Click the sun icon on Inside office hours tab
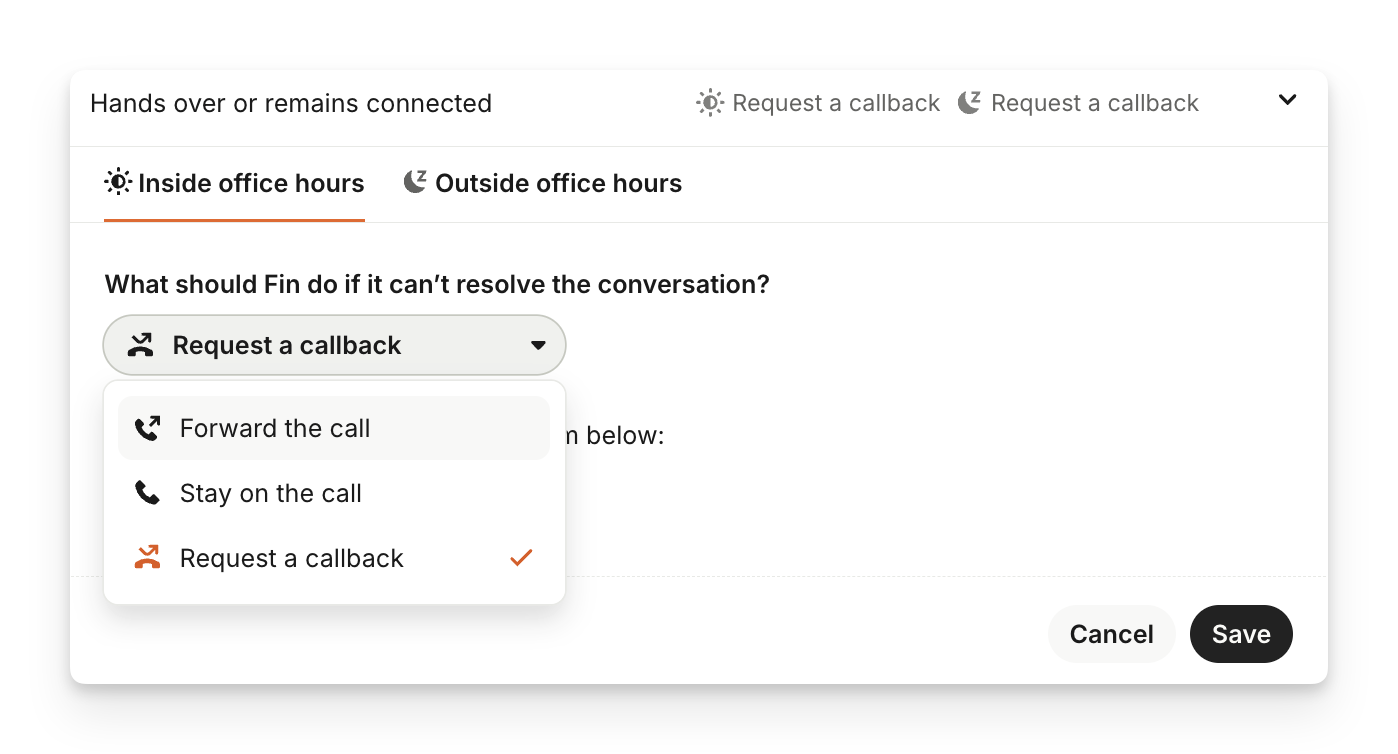 tap(118, 183)
